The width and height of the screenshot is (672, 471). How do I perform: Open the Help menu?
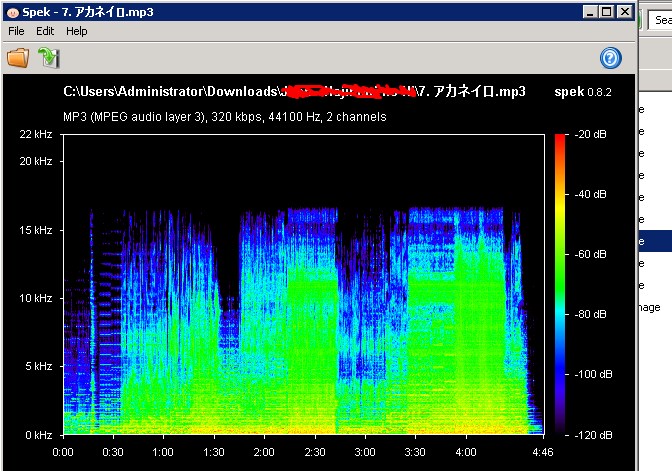[77, 31]
